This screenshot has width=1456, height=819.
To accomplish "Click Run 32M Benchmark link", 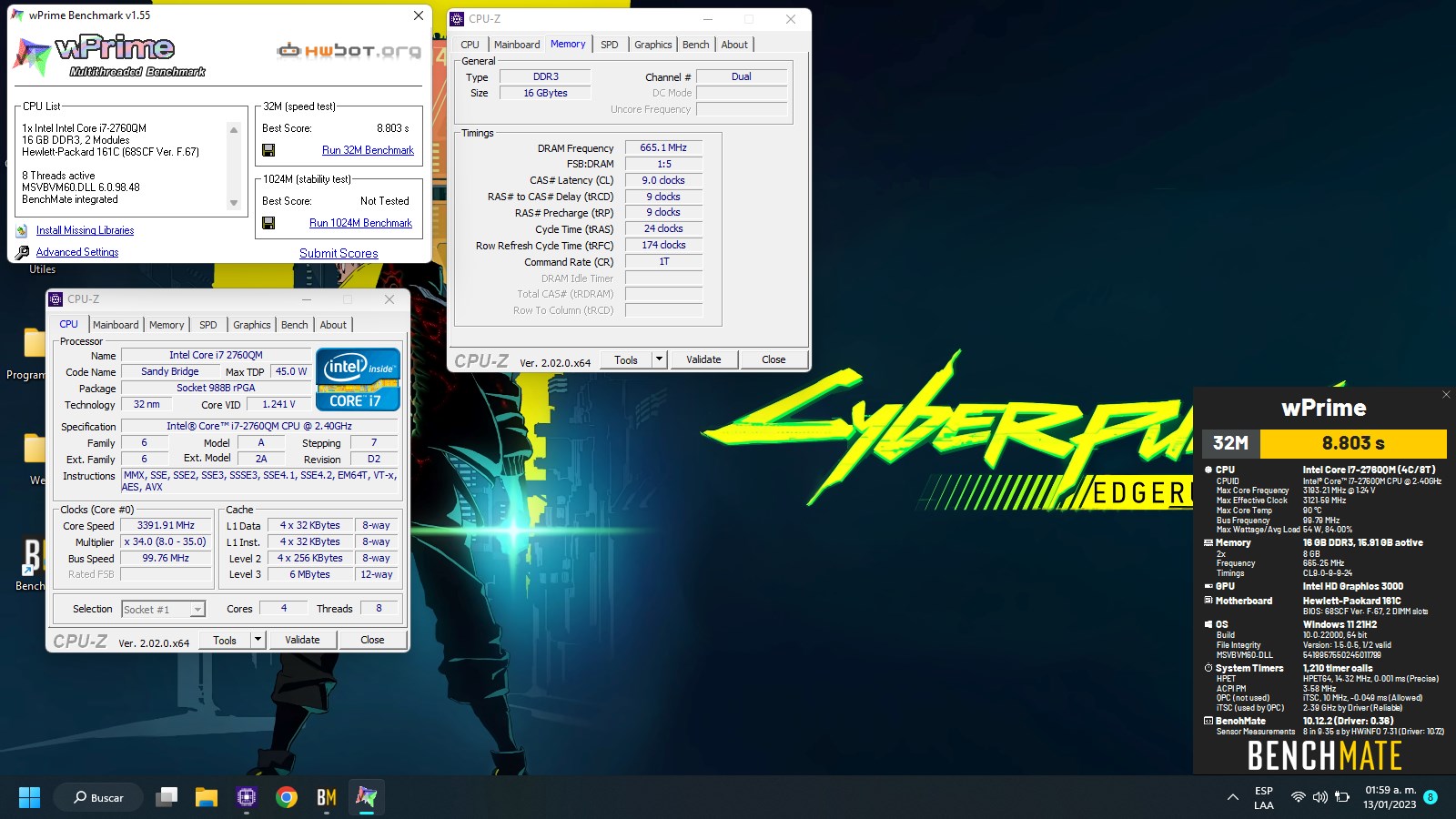I will click(368, 150).
